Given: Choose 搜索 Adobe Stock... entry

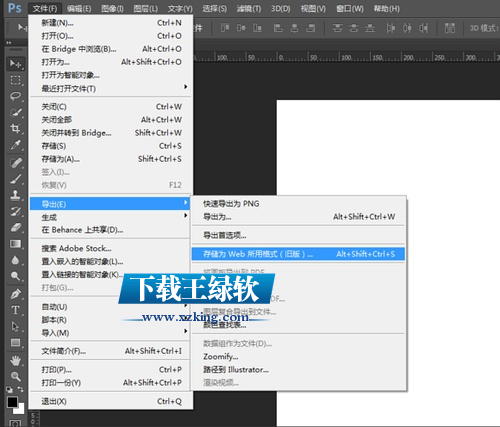Looking at the screenshot, I should pyautogui.click(x=111, y=248).
